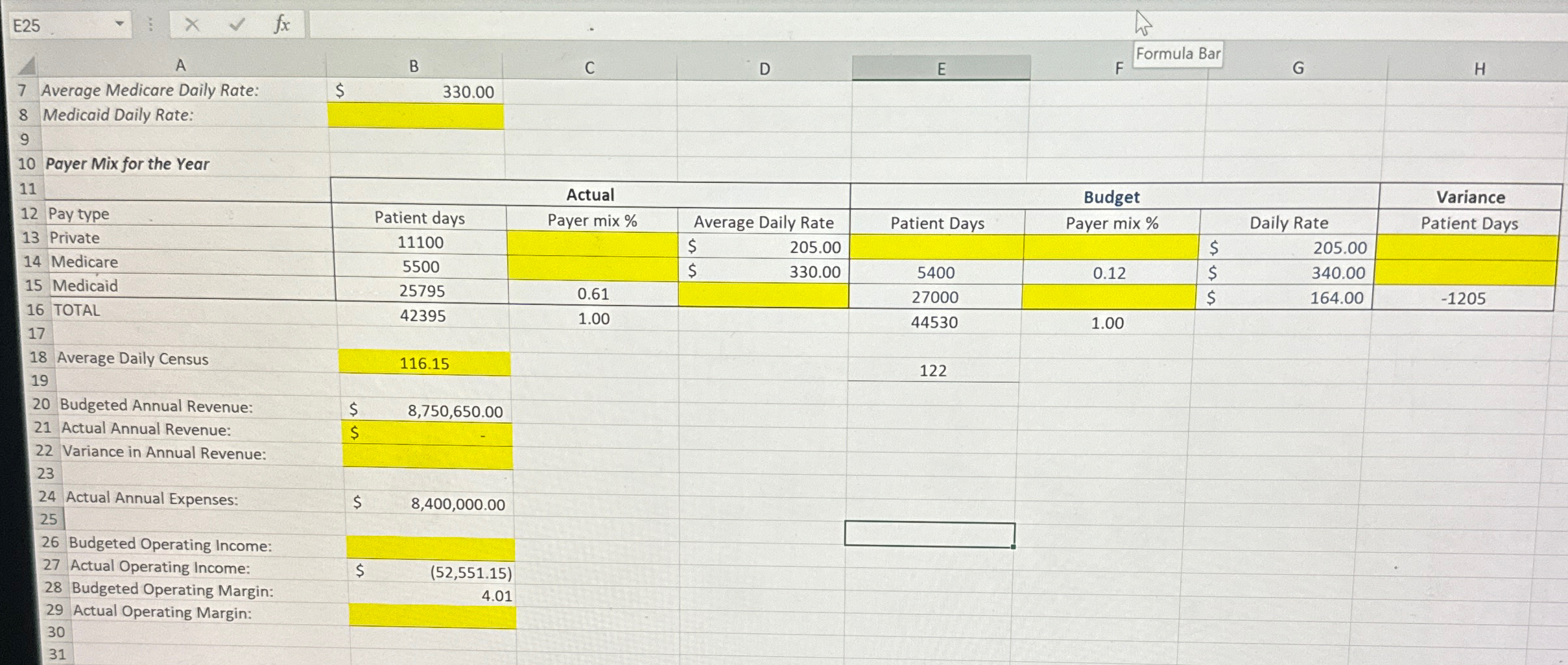This screenshot has height=665, width=1568.
Task: Click the Enter checkmark icon in formula bar
Action: 236,23
